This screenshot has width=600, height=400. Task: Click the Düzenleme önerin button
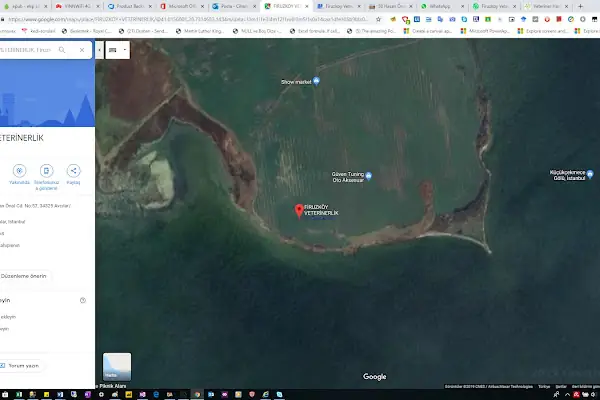[x=24, y=276]
